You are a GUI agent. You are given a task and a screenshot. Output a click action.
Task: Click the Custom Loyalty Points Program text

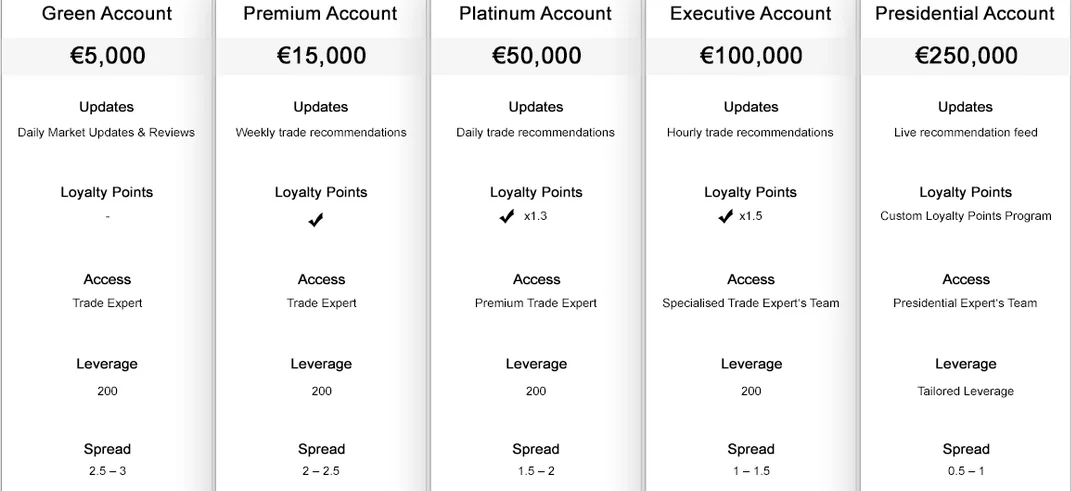(966, 216)
